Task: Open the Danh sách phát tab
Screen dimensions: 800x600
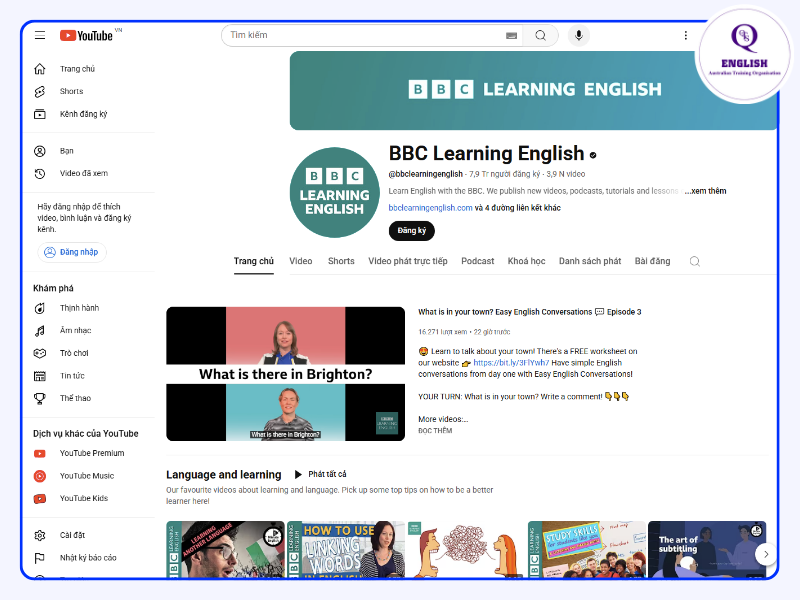Action: coord(590,261)
